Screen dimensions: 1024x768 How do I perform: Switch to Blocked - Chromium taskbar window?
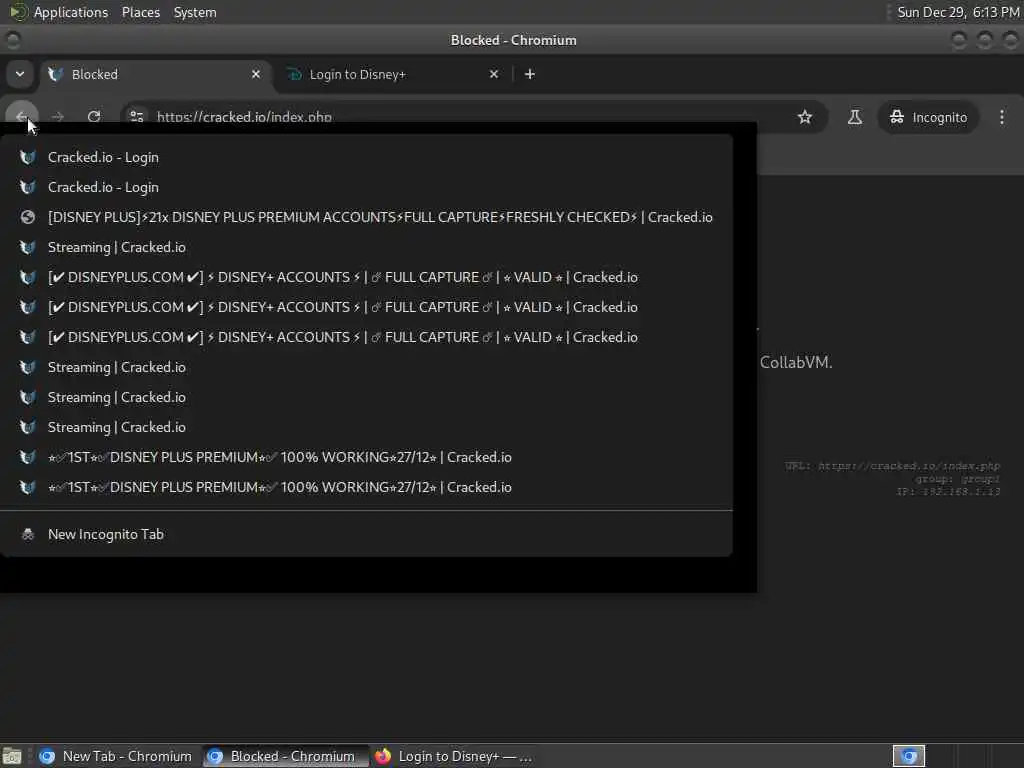pyautogui.click(x=285, y=756)
